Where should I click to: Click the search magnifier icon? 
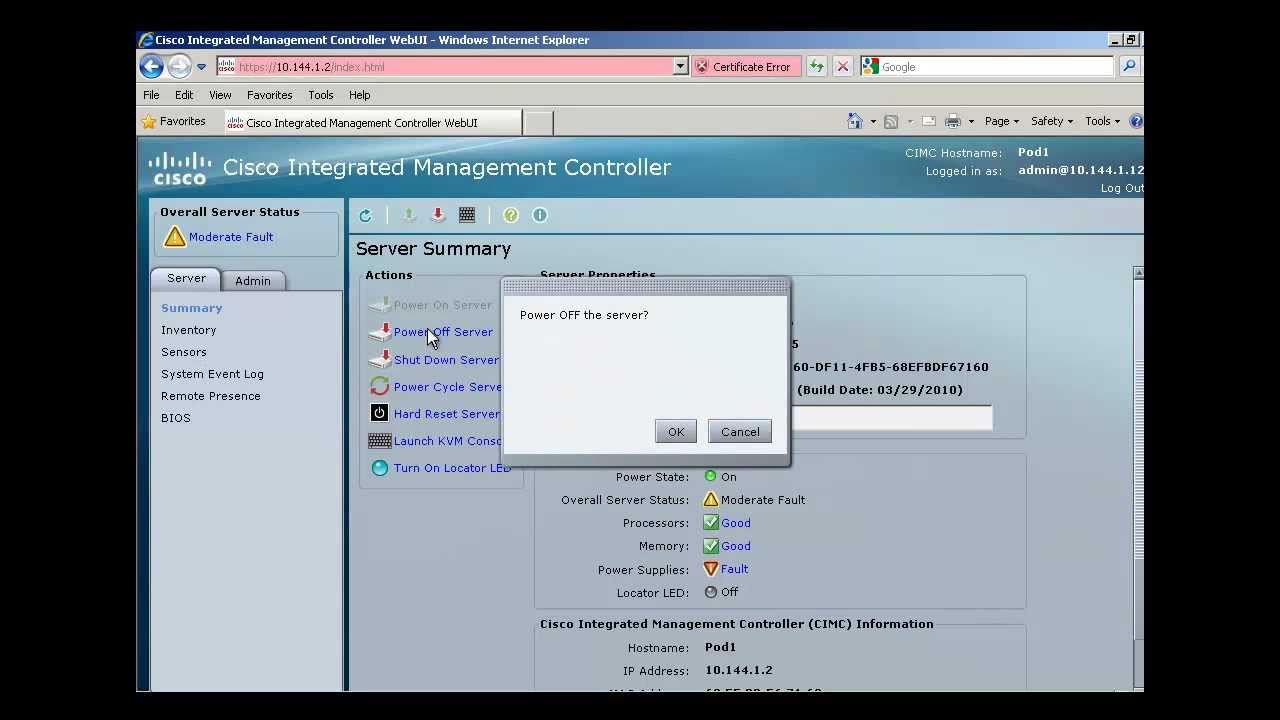point(1129,67)
